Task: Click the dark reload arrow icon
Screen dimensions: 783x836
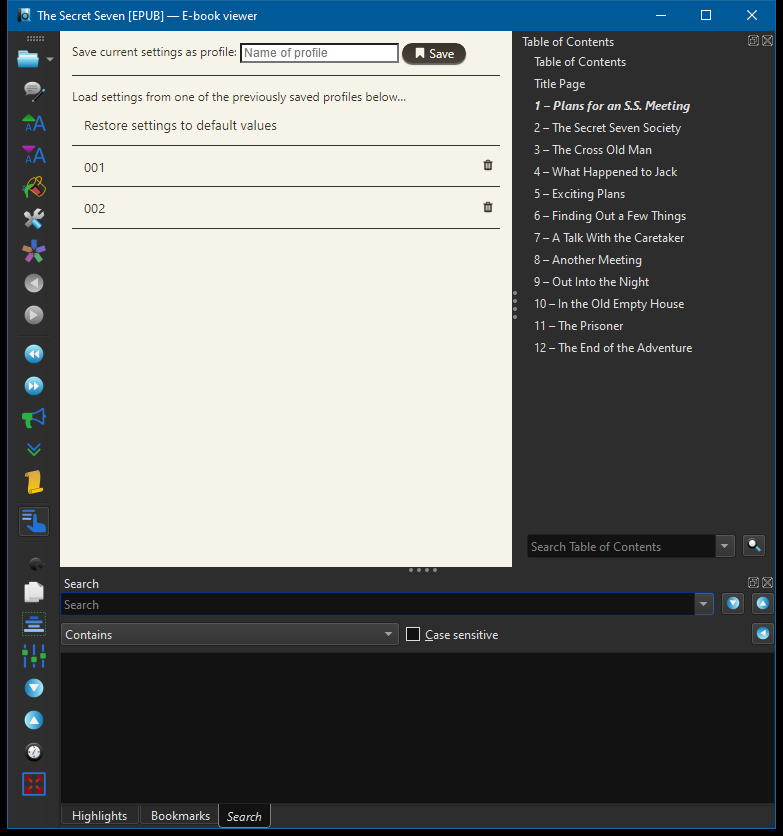Action: (36, 564)
